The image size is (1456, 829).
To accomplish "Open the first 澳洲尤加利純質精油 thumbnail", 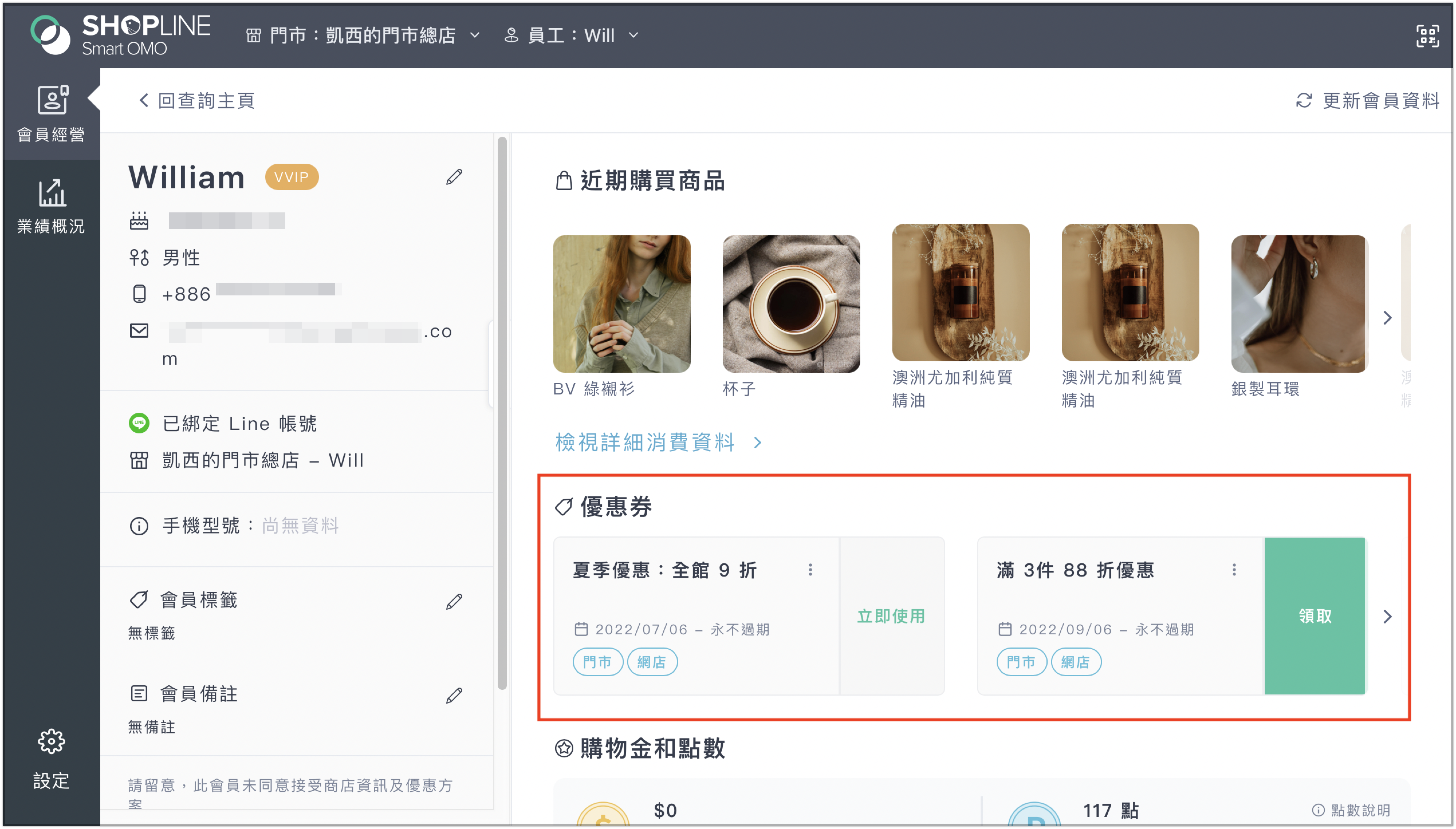I will (961, 293).
